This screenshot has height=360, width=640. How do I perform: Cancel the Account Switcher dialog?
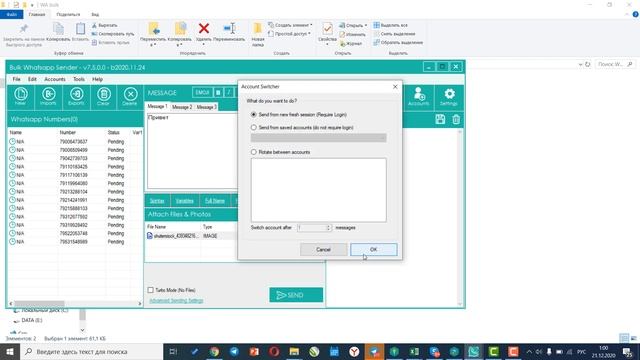(x=323, y=249)
